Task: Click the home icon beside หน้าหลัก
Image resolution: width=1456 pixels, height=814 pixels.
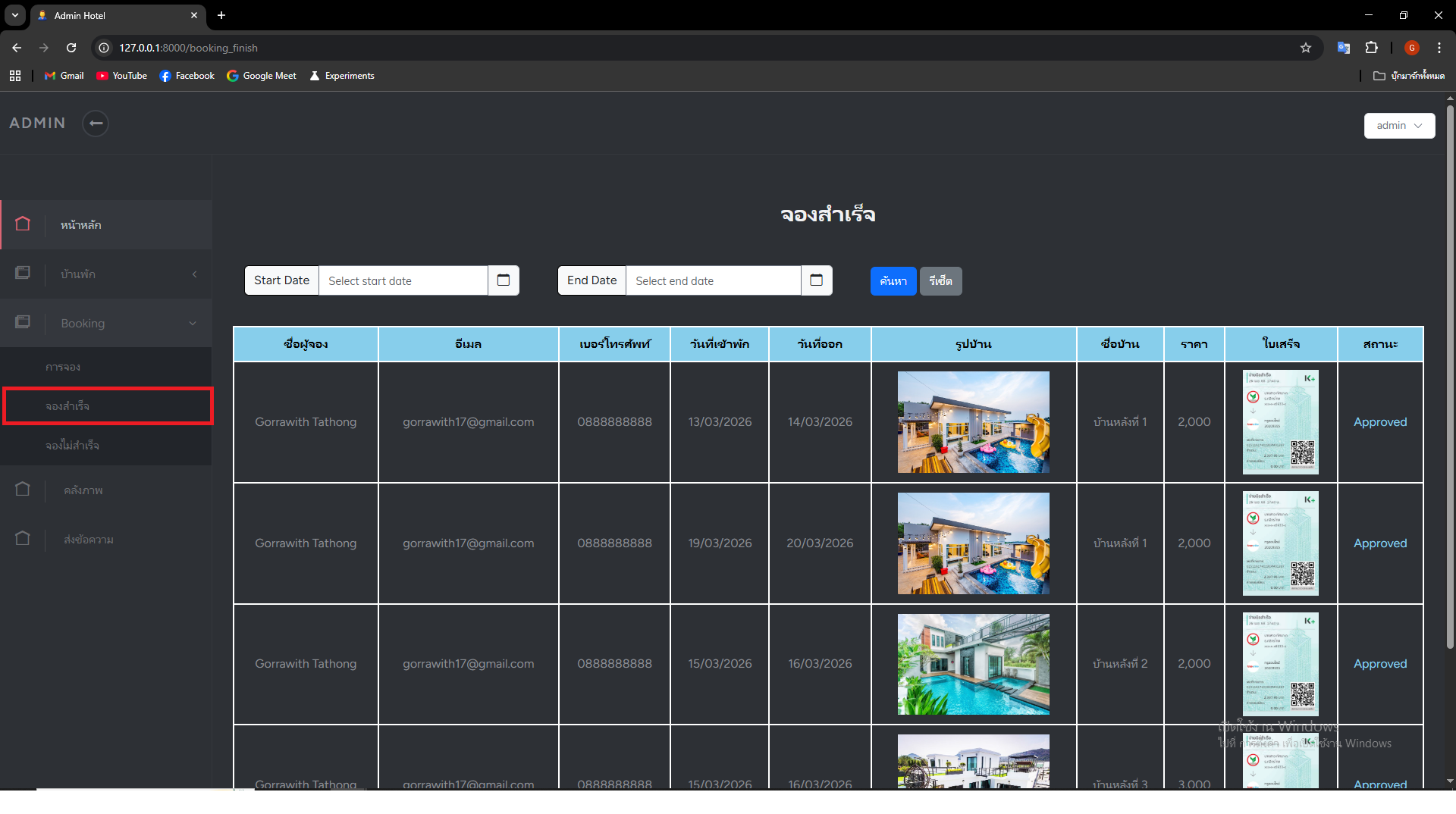Action: pos(23,224)
